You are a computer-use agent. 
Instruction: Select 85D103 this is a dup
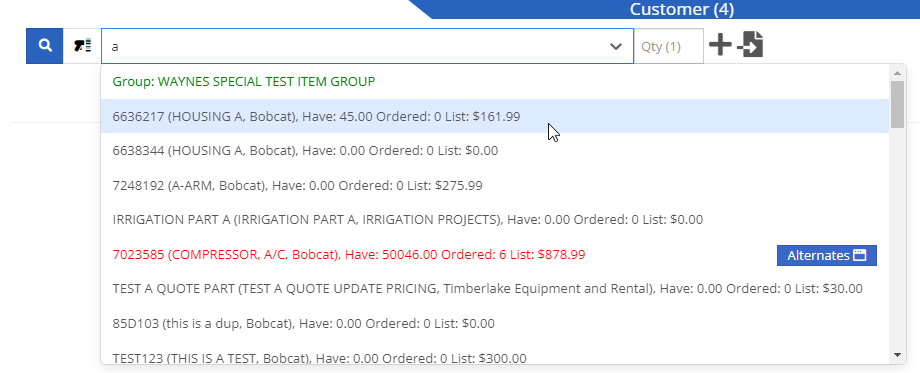click(x=495, y=323)
